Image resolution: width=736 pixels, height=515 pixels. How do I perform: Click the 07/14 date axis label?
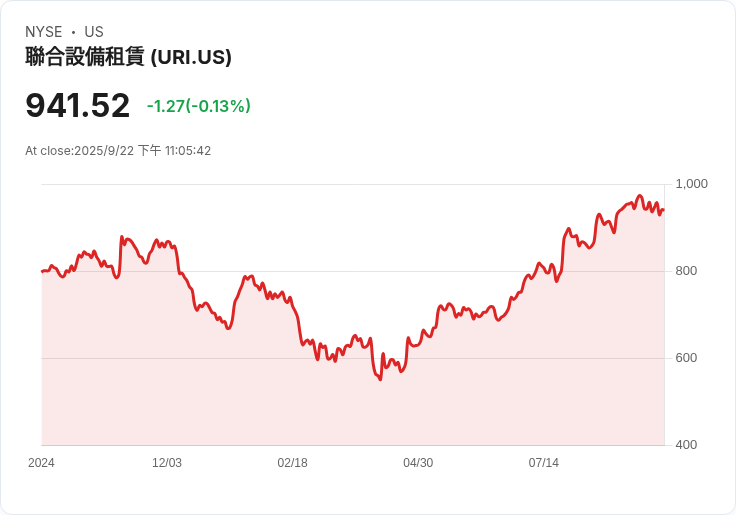[544, 463]
